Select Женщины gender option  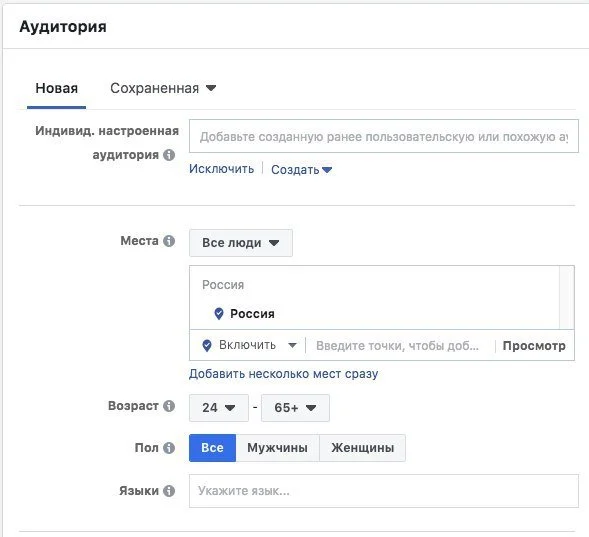pyautogui.click(x=362, y=448)
